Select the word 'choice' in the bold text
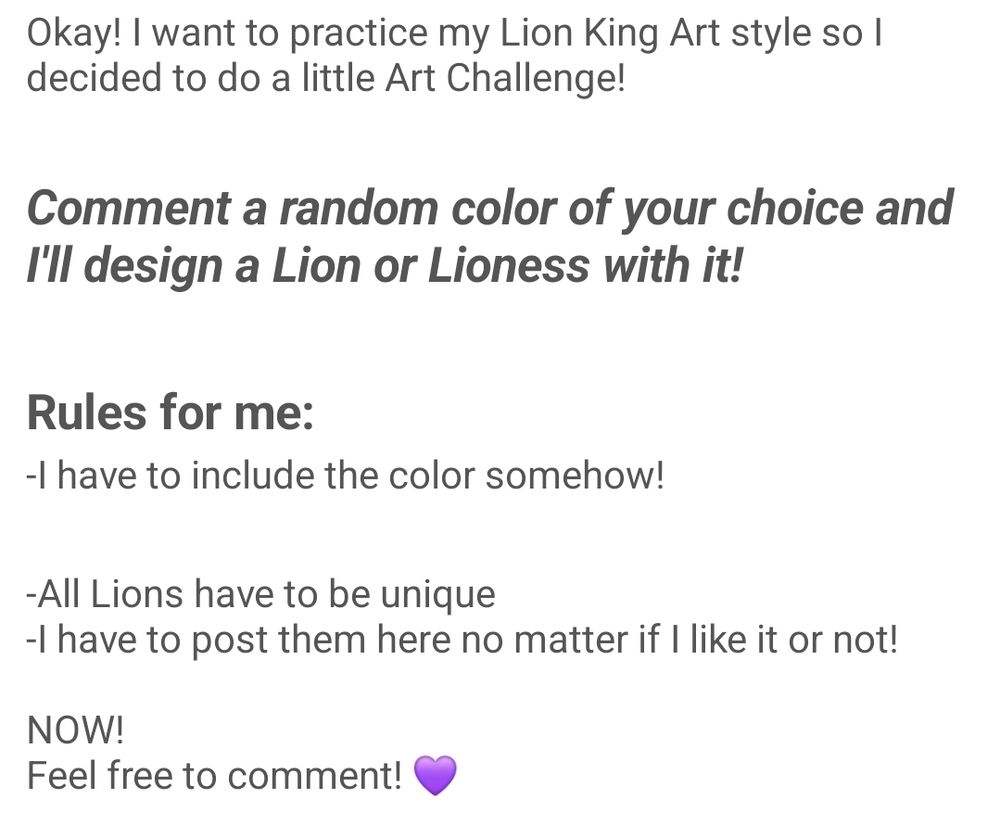Viewport: 1000px width, 826px height. pos(794,209)
